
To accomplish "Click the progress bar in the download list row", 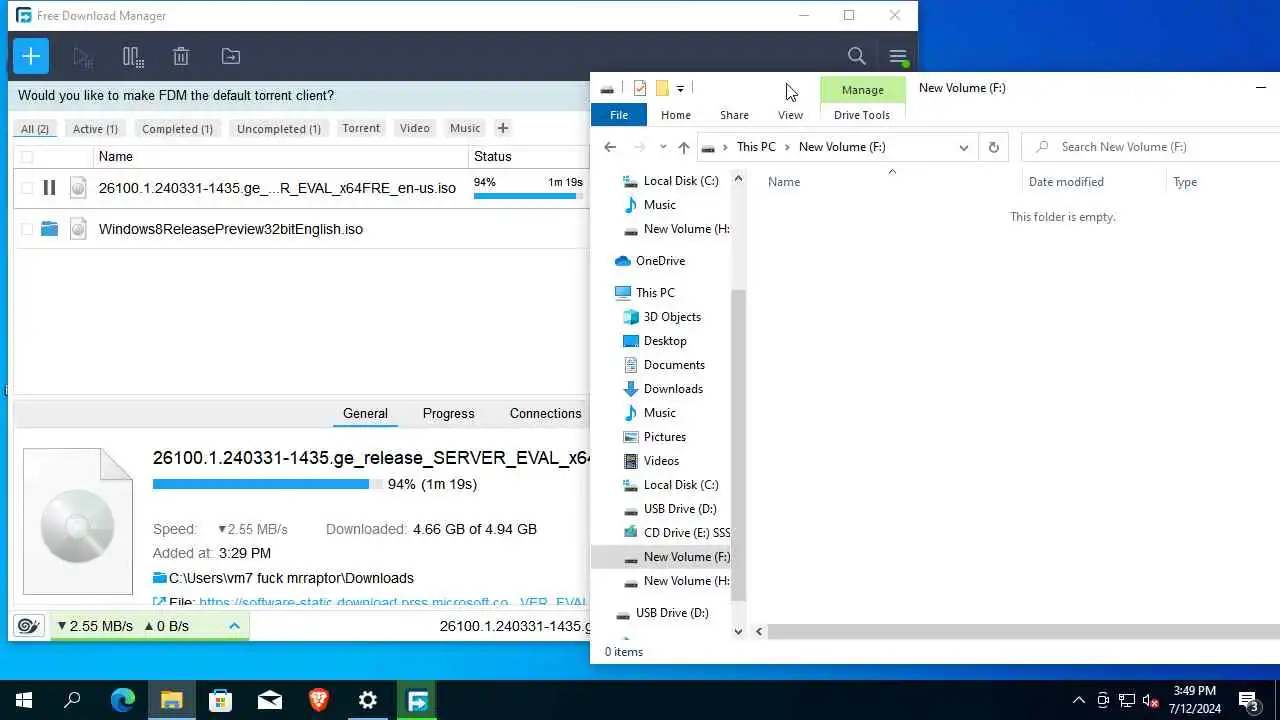I will pos(528,196).
